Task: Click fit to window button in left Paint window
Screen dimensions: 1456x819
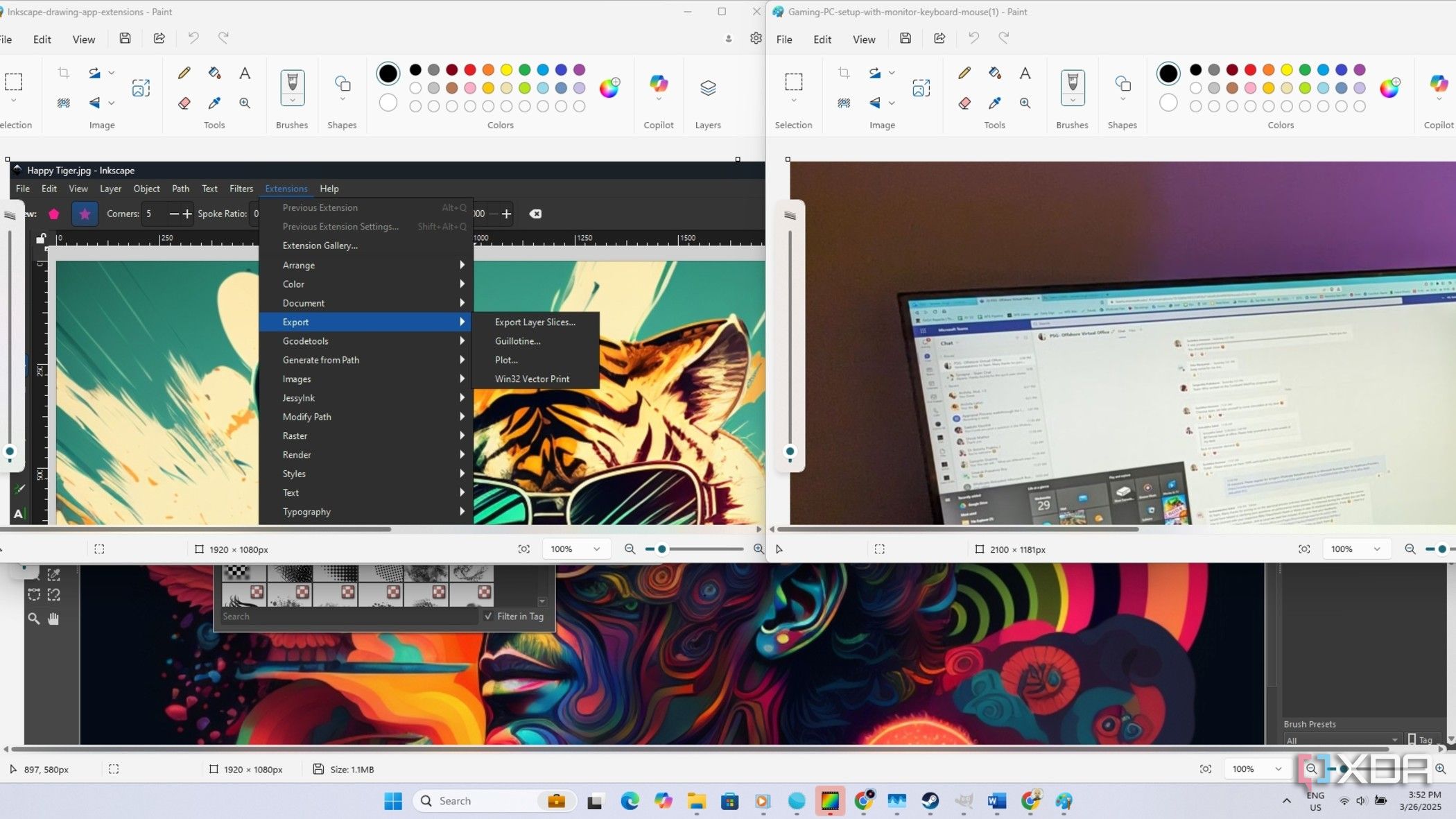Action: tap(524, 549)
